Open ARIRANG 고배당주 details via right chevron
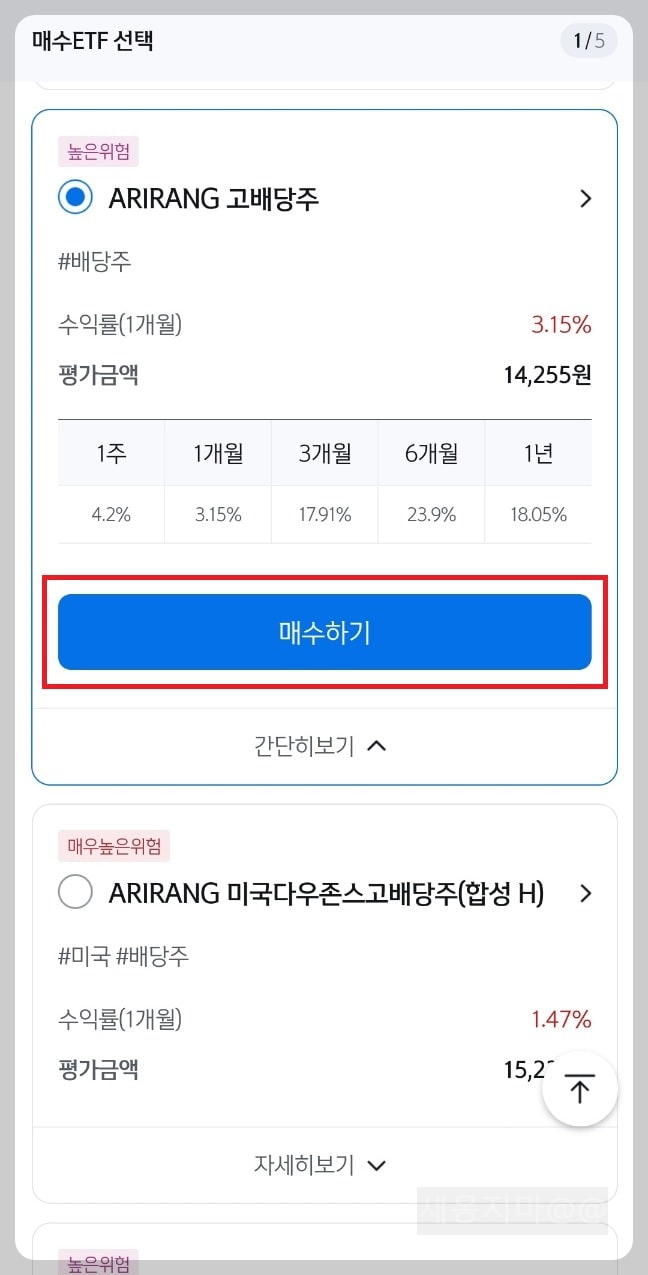 (x=585, y=198)
